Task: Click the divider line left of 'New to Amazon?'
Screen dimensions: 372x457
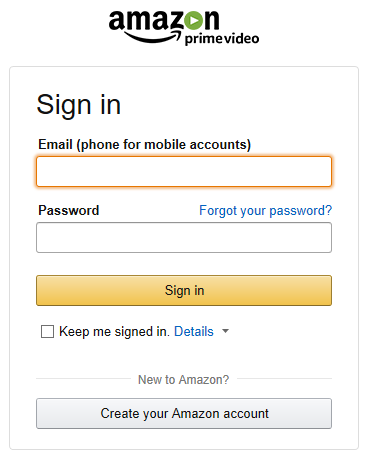Action: 83,379
